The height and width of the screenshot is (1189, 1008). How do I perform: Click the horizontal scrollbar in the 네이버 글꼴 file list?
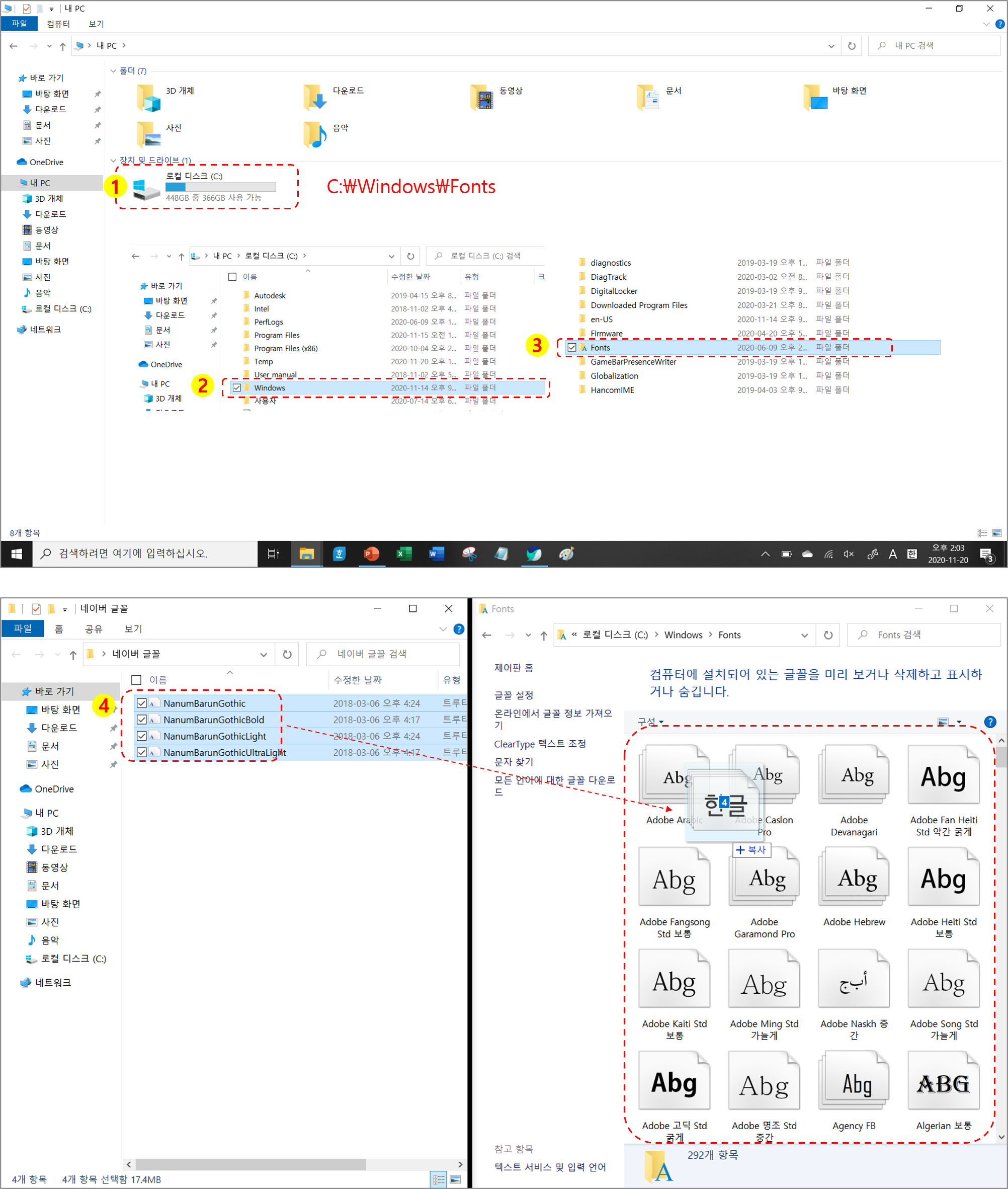click(250, 1164)
